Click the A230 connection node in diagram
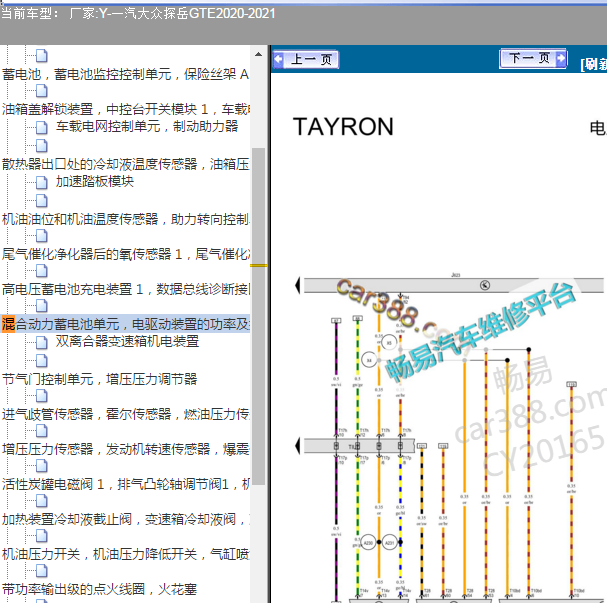 pyautogui.click(x=368, y=543)
